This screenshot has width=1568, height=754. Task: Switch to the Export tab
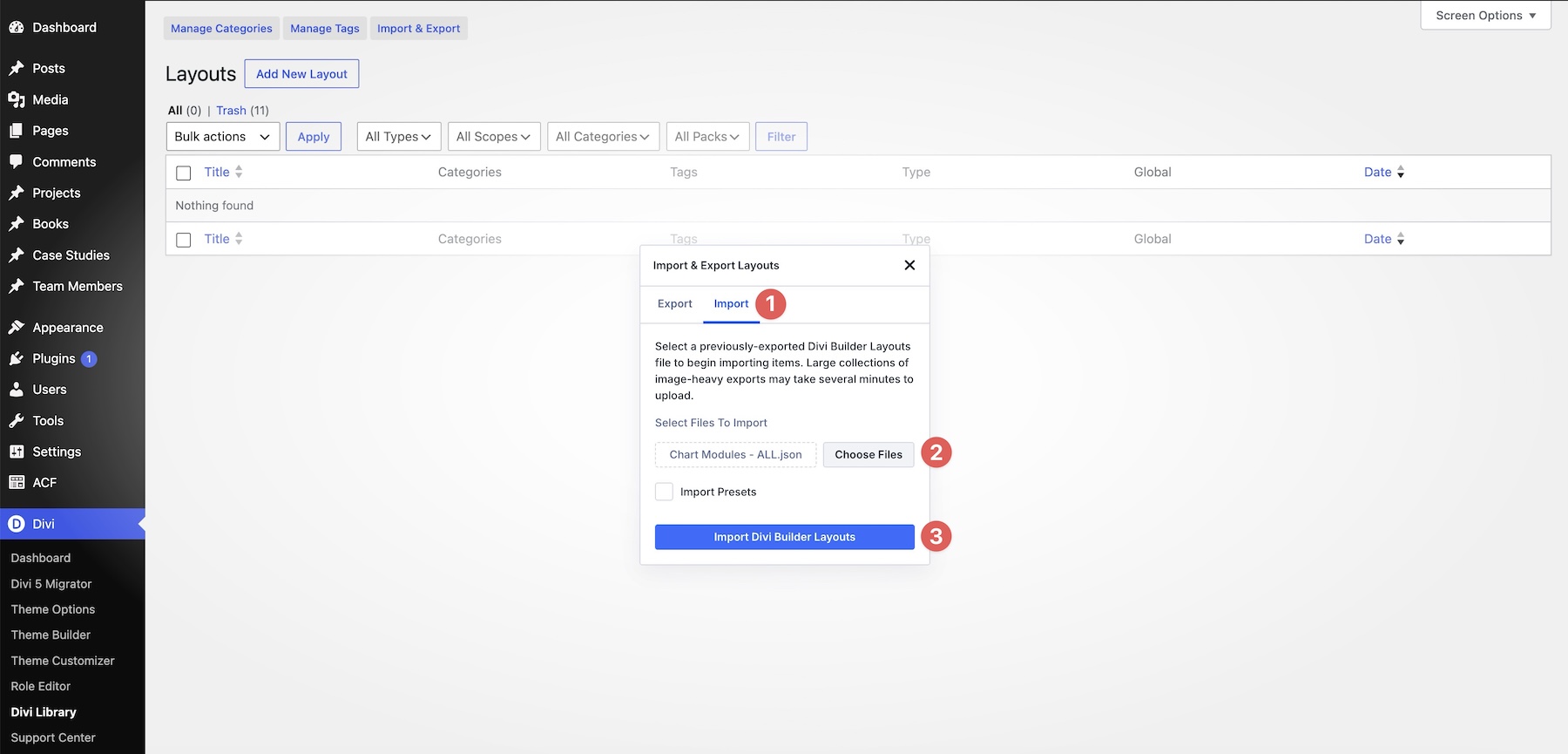[675, 303]
